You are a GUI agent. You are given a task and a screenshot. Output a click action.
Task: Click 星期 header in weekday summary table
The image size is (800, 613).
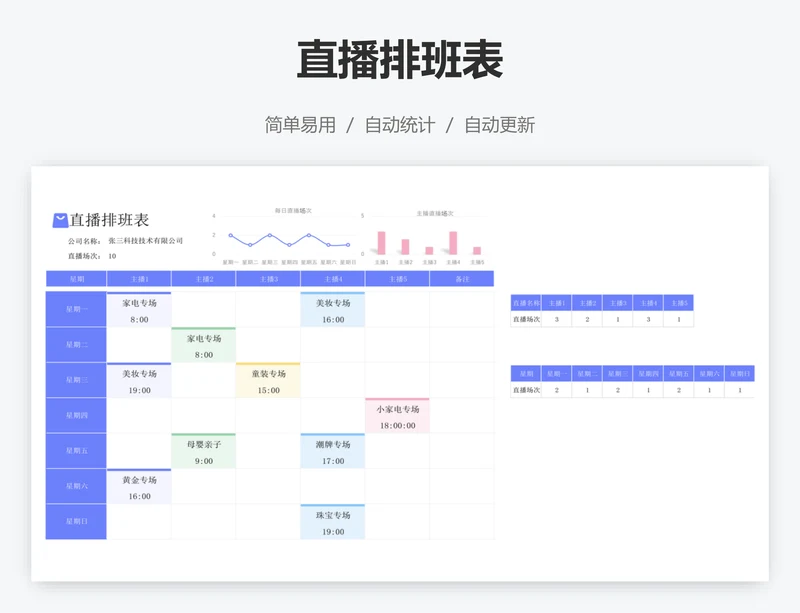pos(526,374)
